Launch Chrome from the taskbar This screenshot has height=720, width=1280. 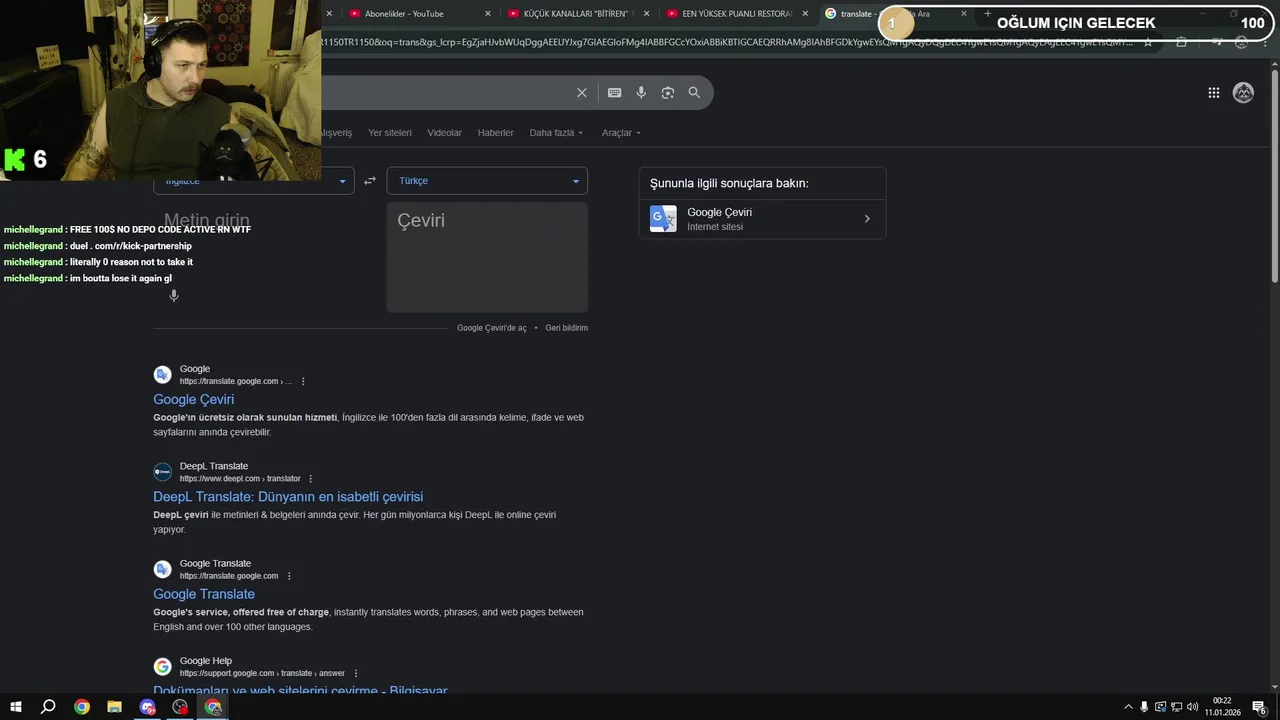(x=81, y=707)
